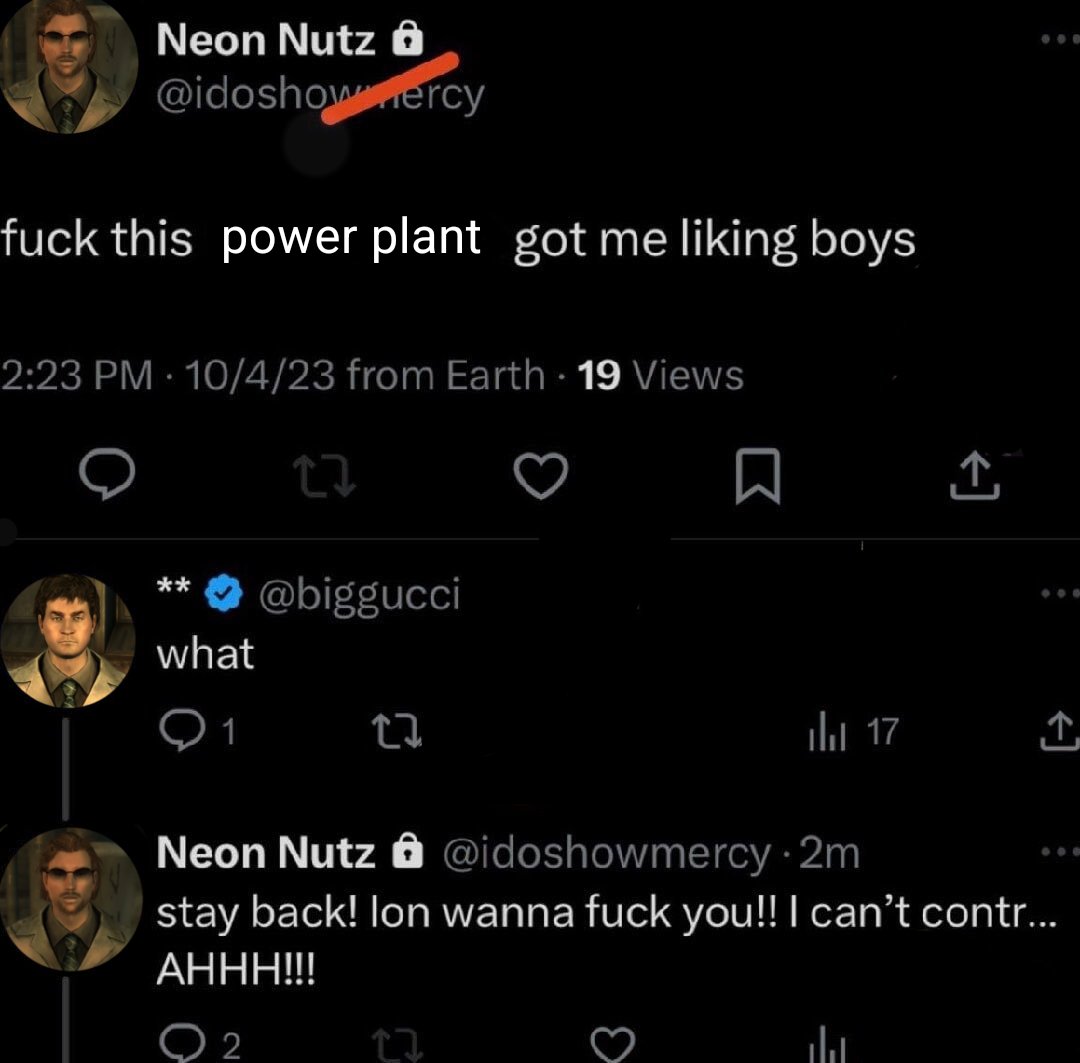The image size is (1080, 1063).
Task: Reply to the main power plant tweet
Action: click(107, 473)
